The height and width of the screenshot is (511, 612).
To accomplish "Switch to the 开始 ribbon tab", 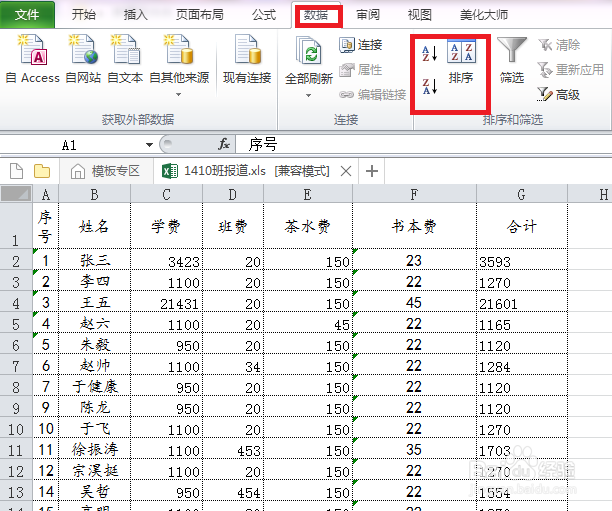I will 84,15.
